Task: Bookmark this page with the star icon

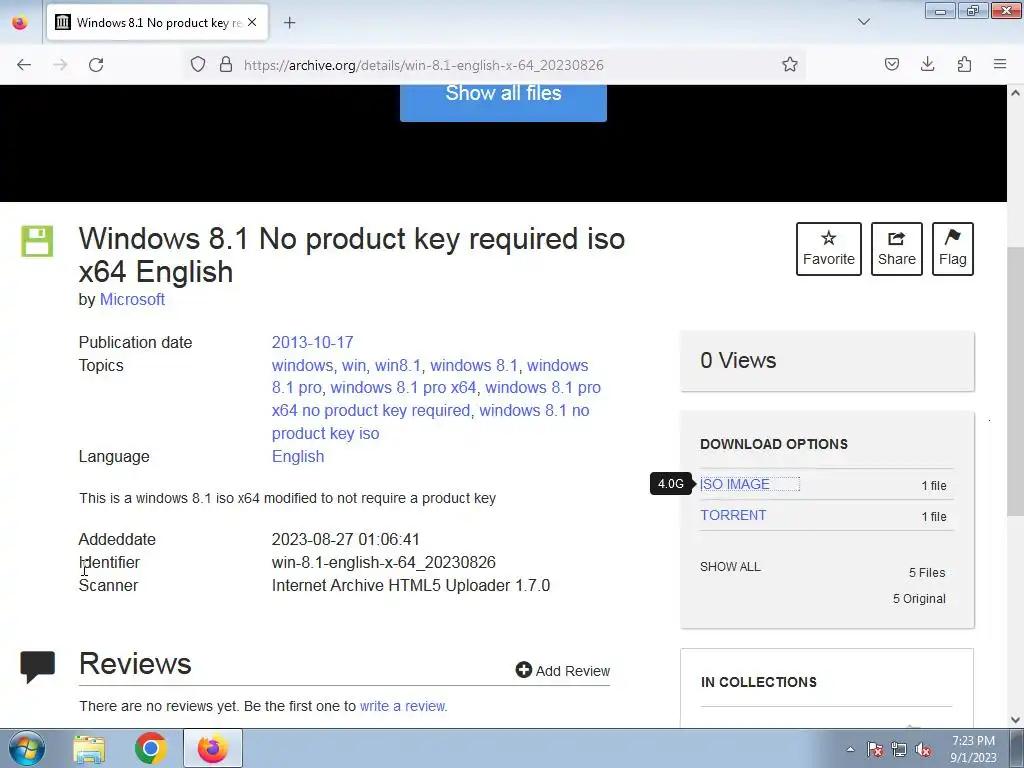Action: point(790,64)
